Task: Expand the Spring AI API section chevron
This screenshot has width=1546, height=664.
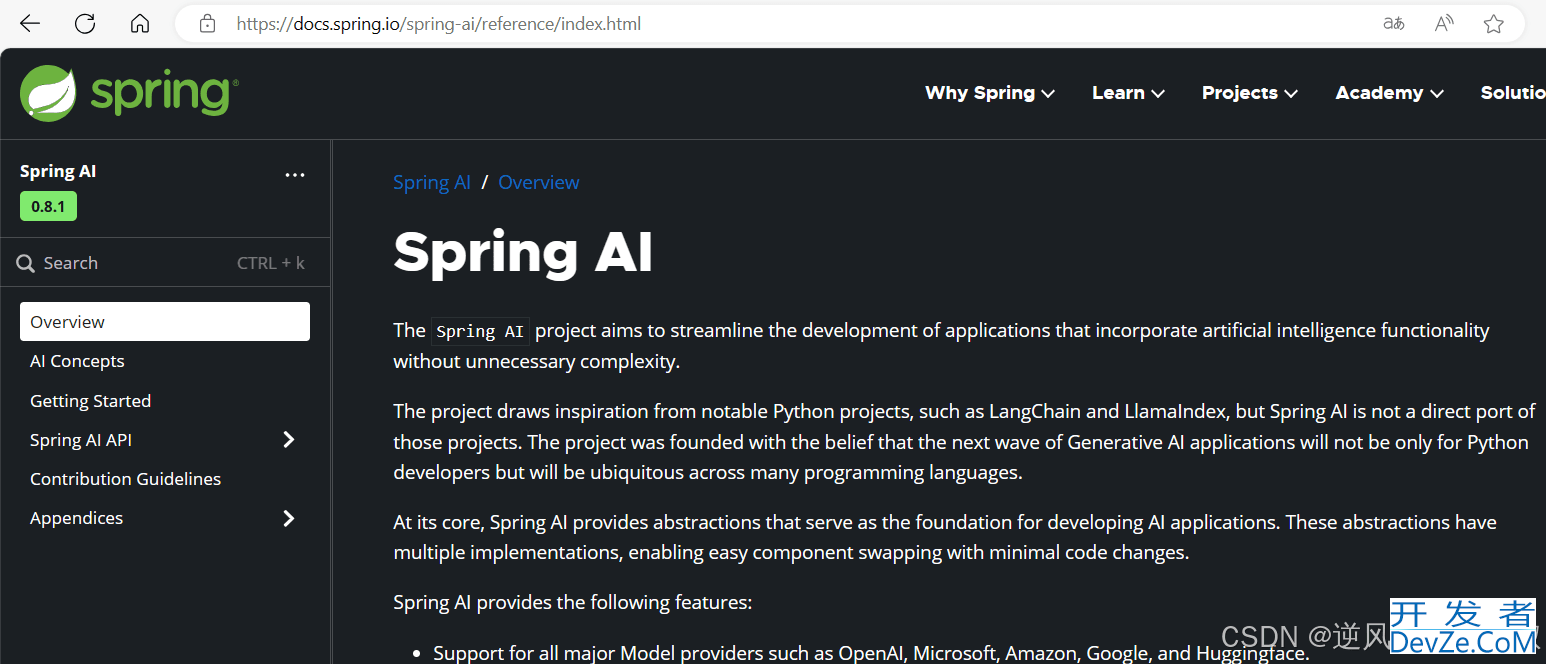Action: pyautogui.click(x=289, y=440)
